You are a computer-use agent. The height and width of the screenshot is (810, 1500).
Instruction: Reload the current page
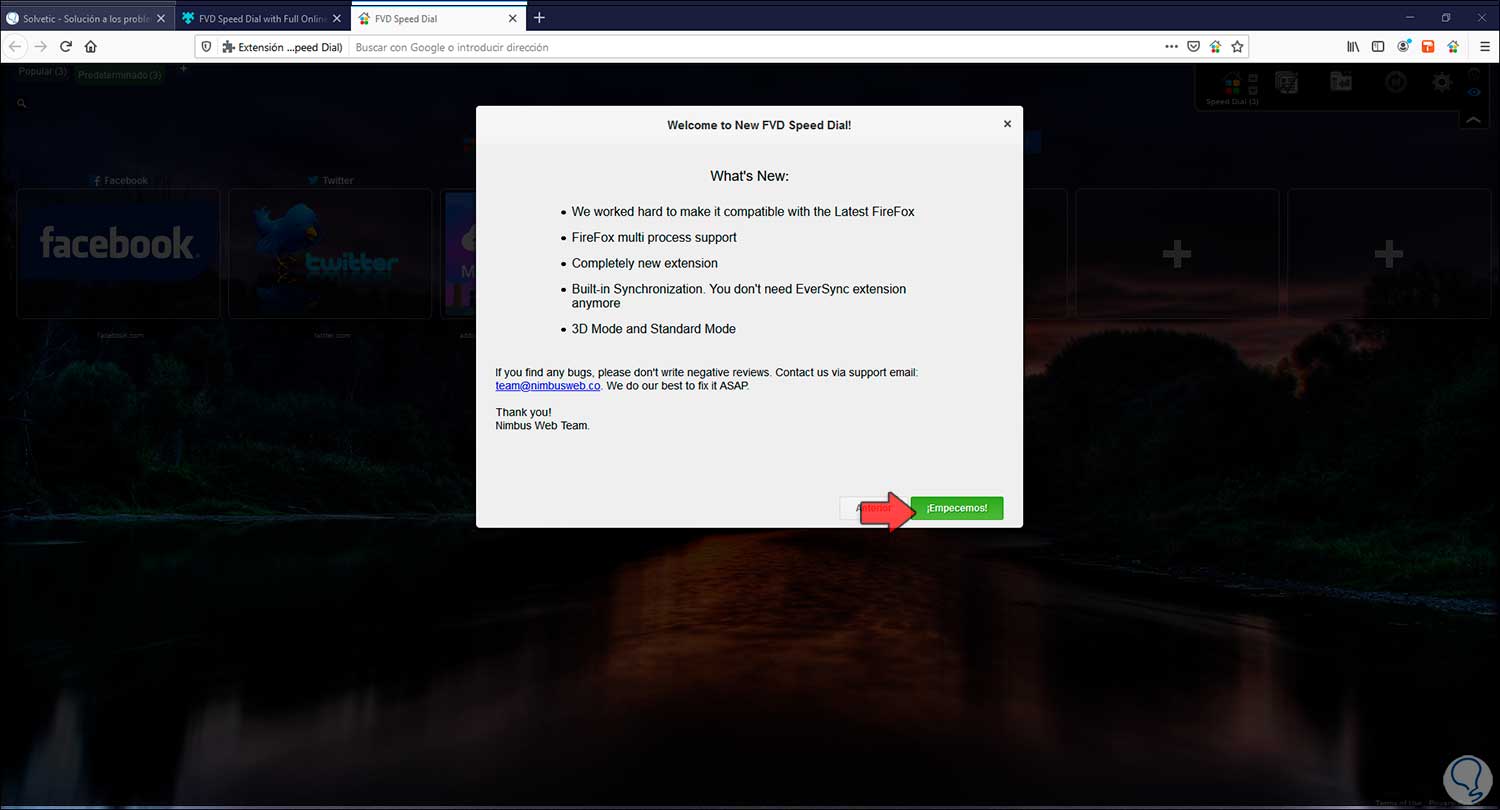(66, 47)
